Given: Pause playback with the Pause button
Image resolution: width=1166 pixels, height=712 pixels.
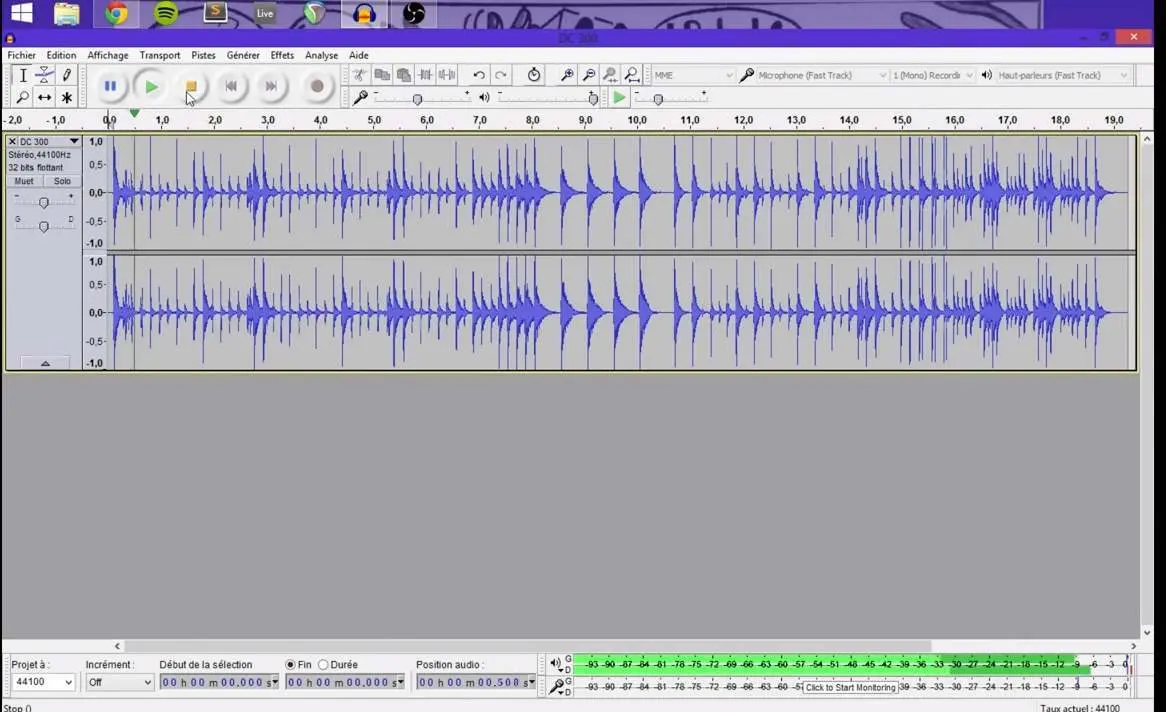Looking at the screenshot, I should pyautogui.click(x=110, y=87).
